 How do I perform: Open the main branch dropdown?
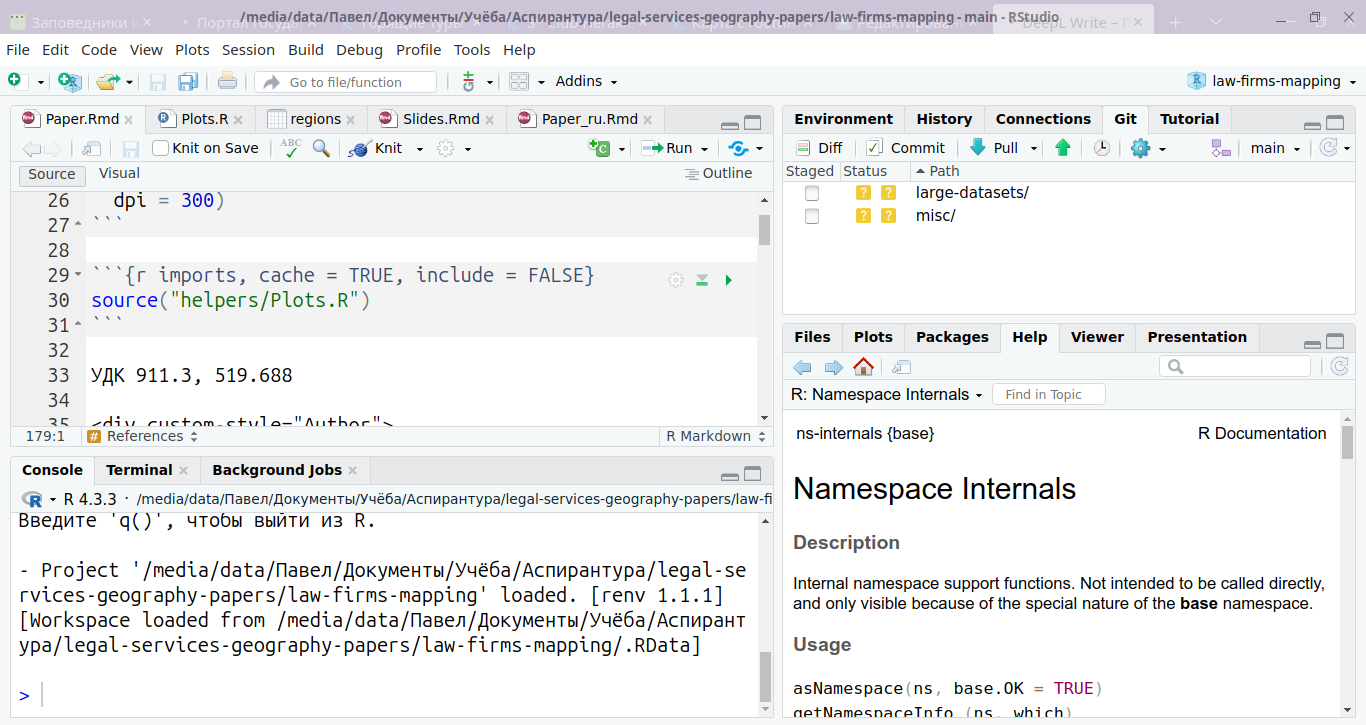coord(1275,148)
